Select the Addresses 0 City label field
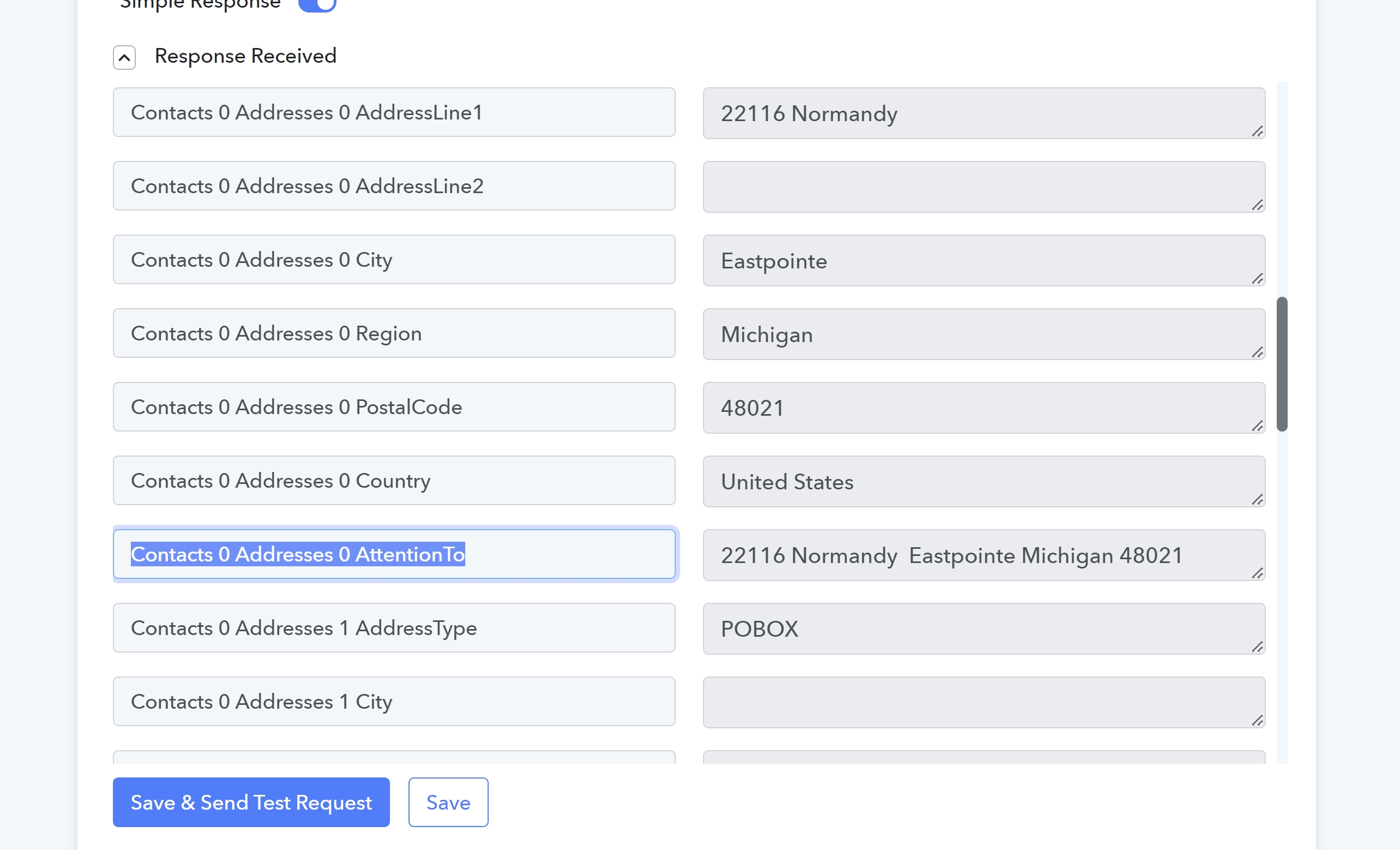 (394, 259)
